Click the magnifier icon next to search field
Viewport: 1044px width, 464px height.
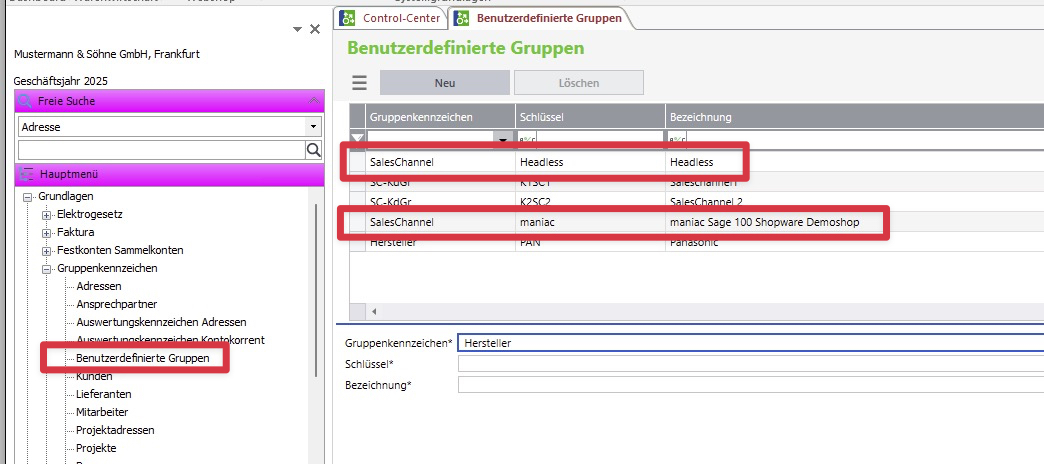tap(313, 150)
